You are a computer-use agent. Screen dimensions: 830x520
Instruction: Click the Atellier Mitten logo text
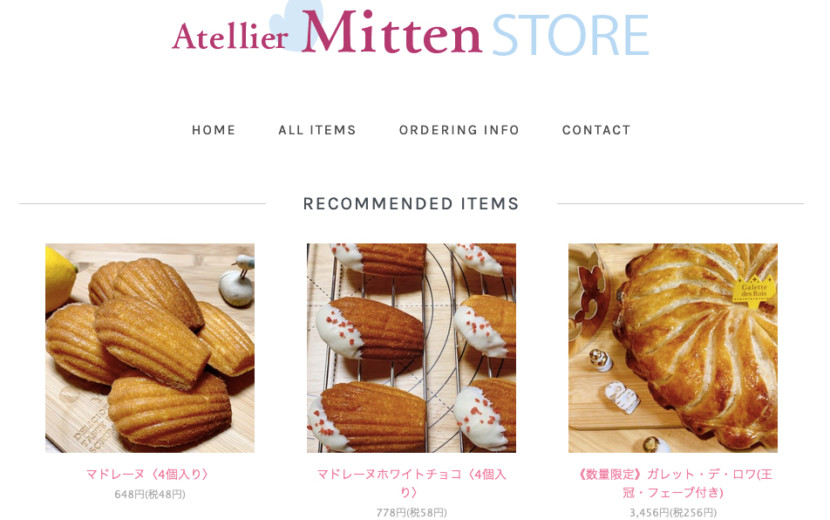[327, 33]
